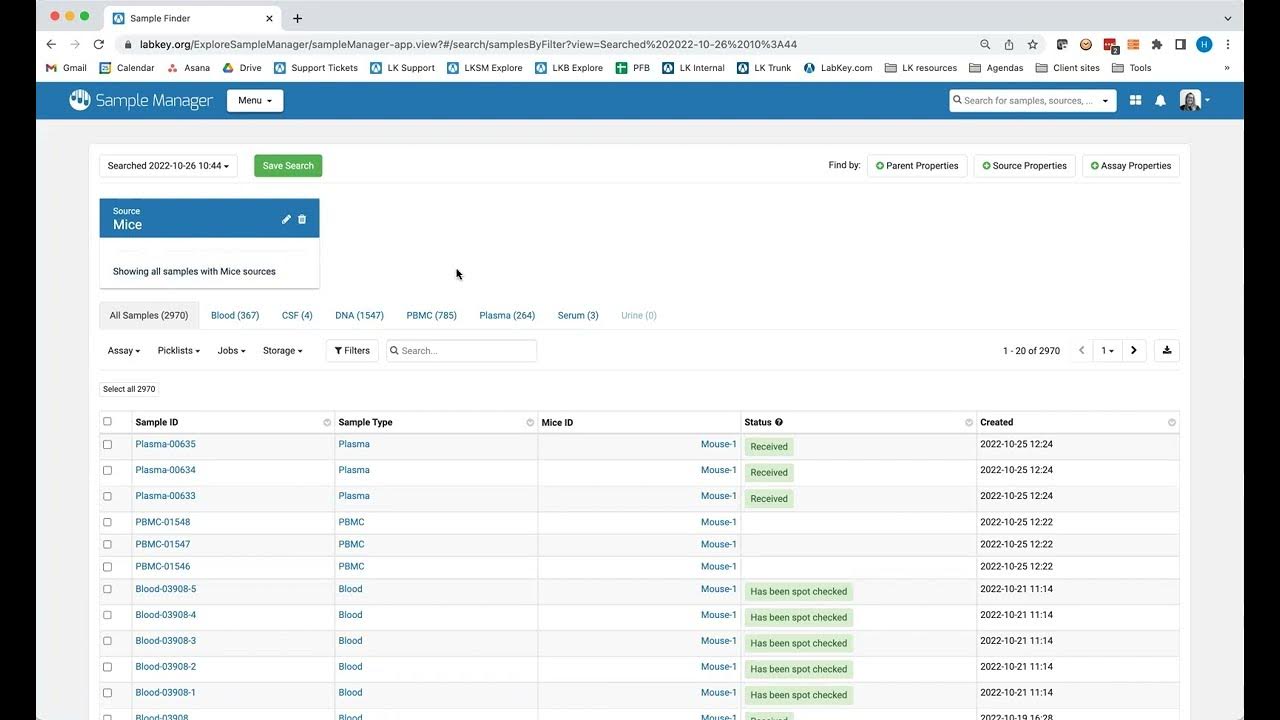This screenshot has width=1280, height=720.
Task: Click the grid Search input field
Action: coord(461,351)
